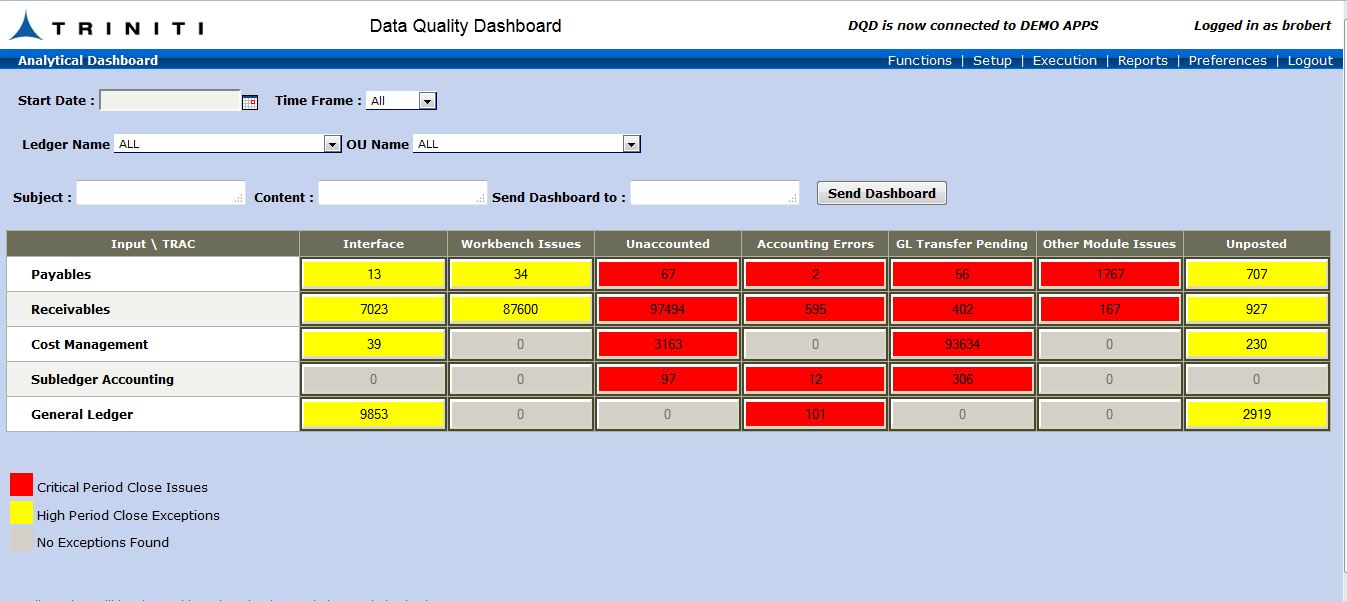Open the OU Name dropdown
The height and width of the screenshot is (601, 1347).
coord(631,143)
